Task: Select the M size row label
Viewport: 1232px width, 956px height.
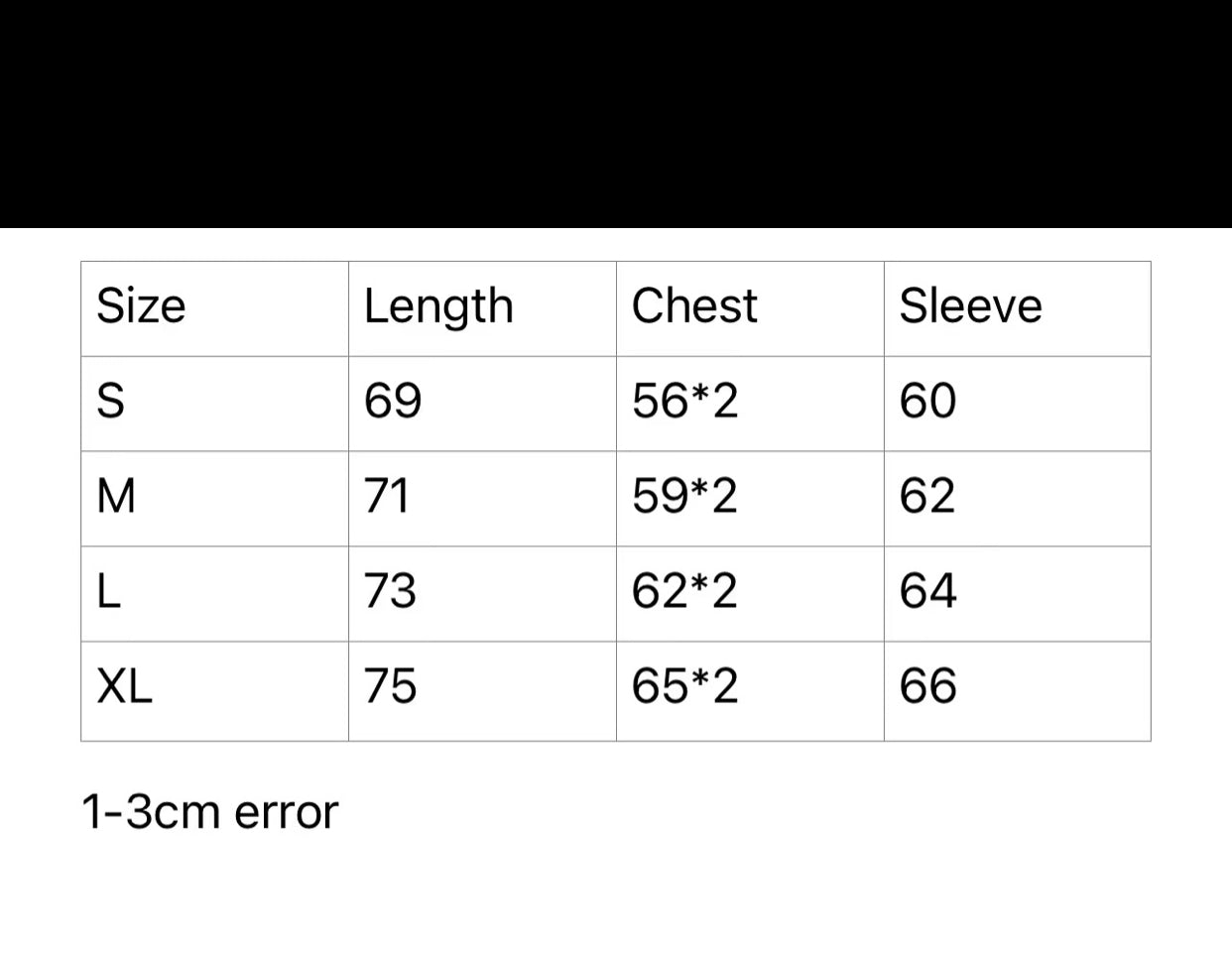Action: pos(116,496)
